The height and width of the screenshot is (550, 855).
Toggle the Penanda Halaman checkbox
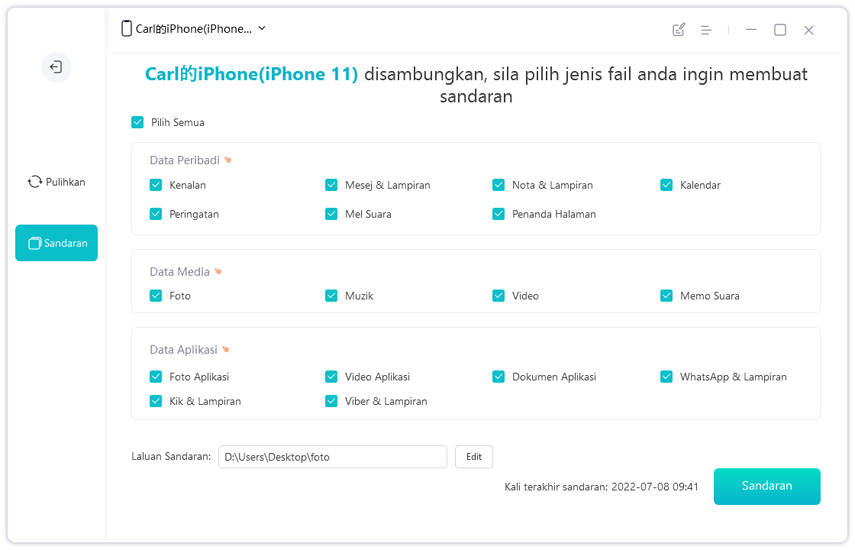[498, 214]
